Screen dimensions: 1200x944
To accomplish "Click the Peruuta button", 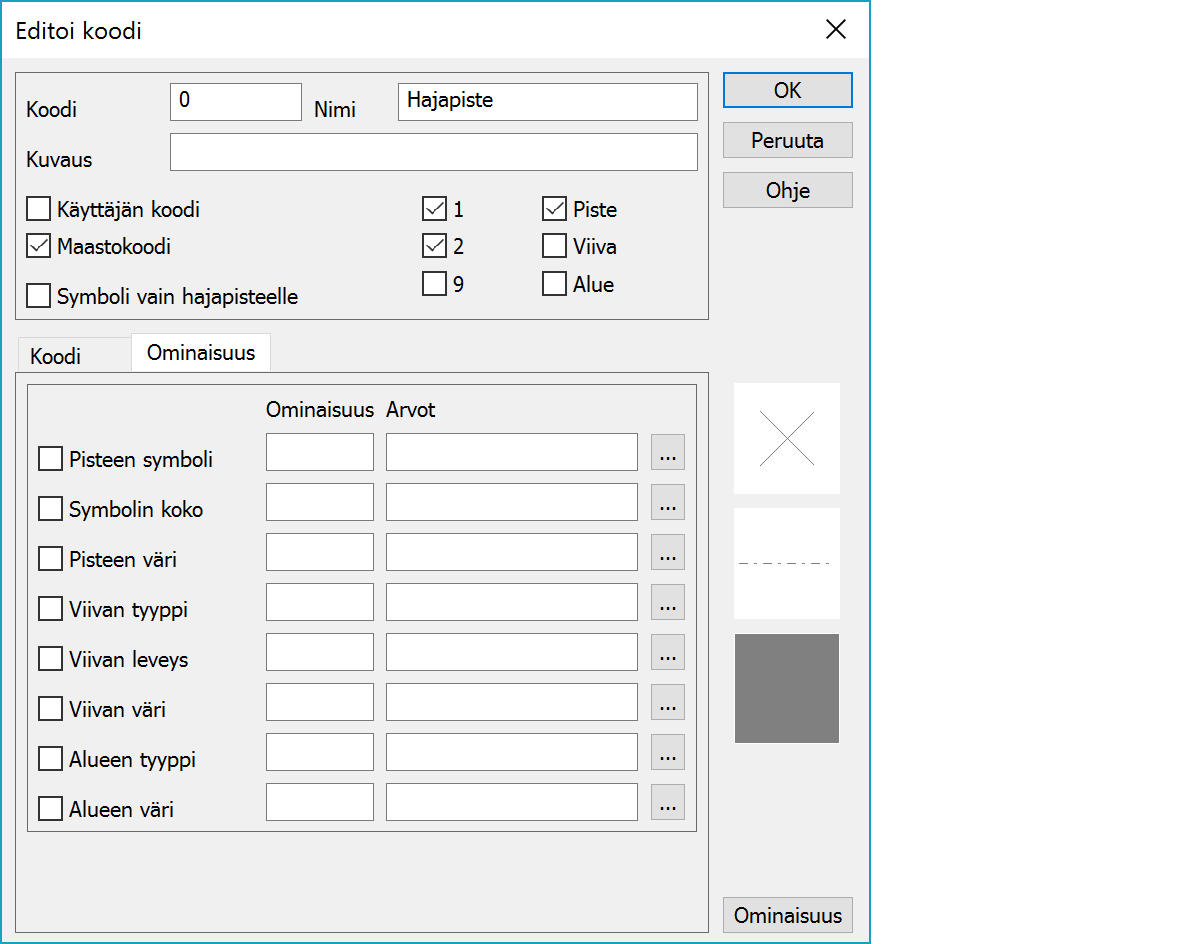I will pyautogui.click(x=787, y=141).
